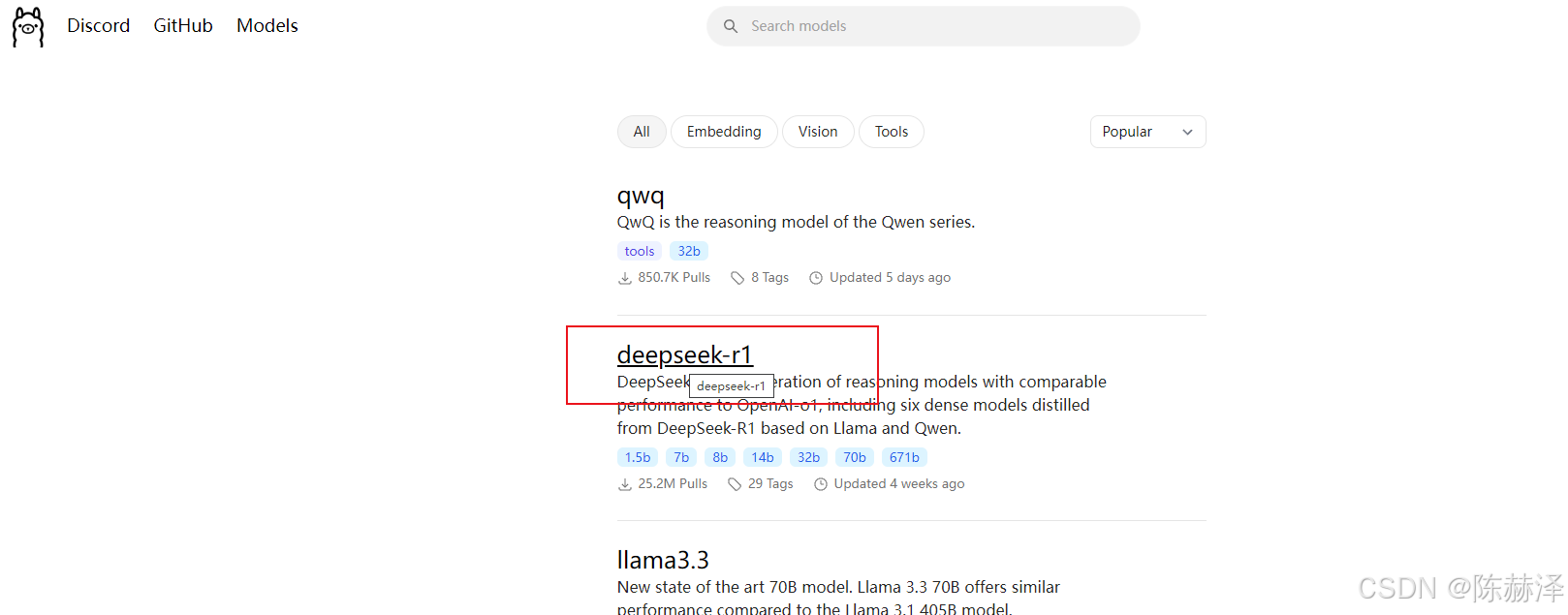
Task: Click the 25.2M Pulls text
Action: (673, 484)
